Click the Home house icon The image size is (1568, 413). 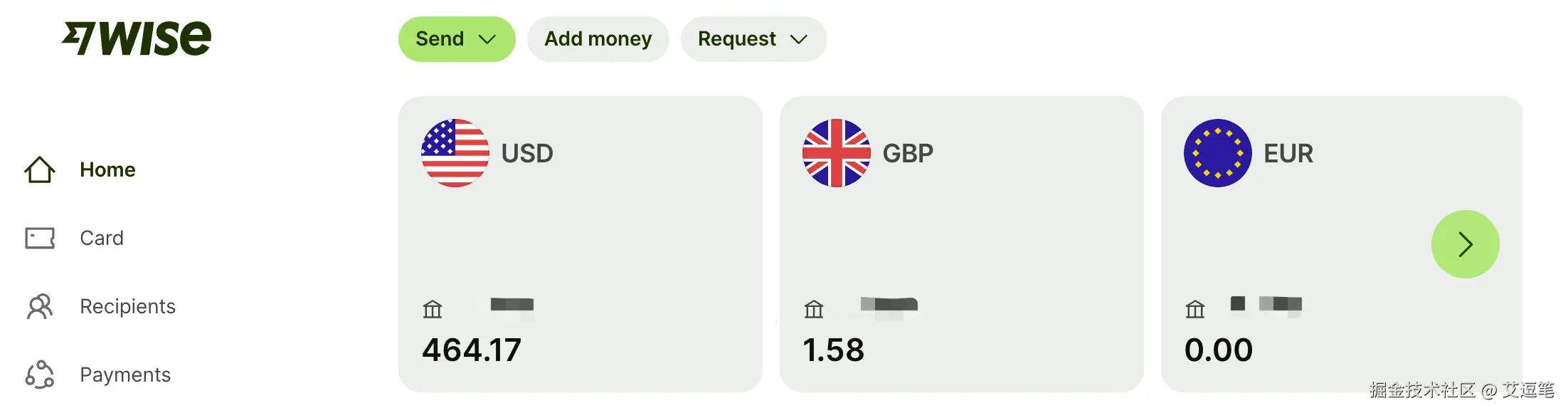tap(40, 169)
